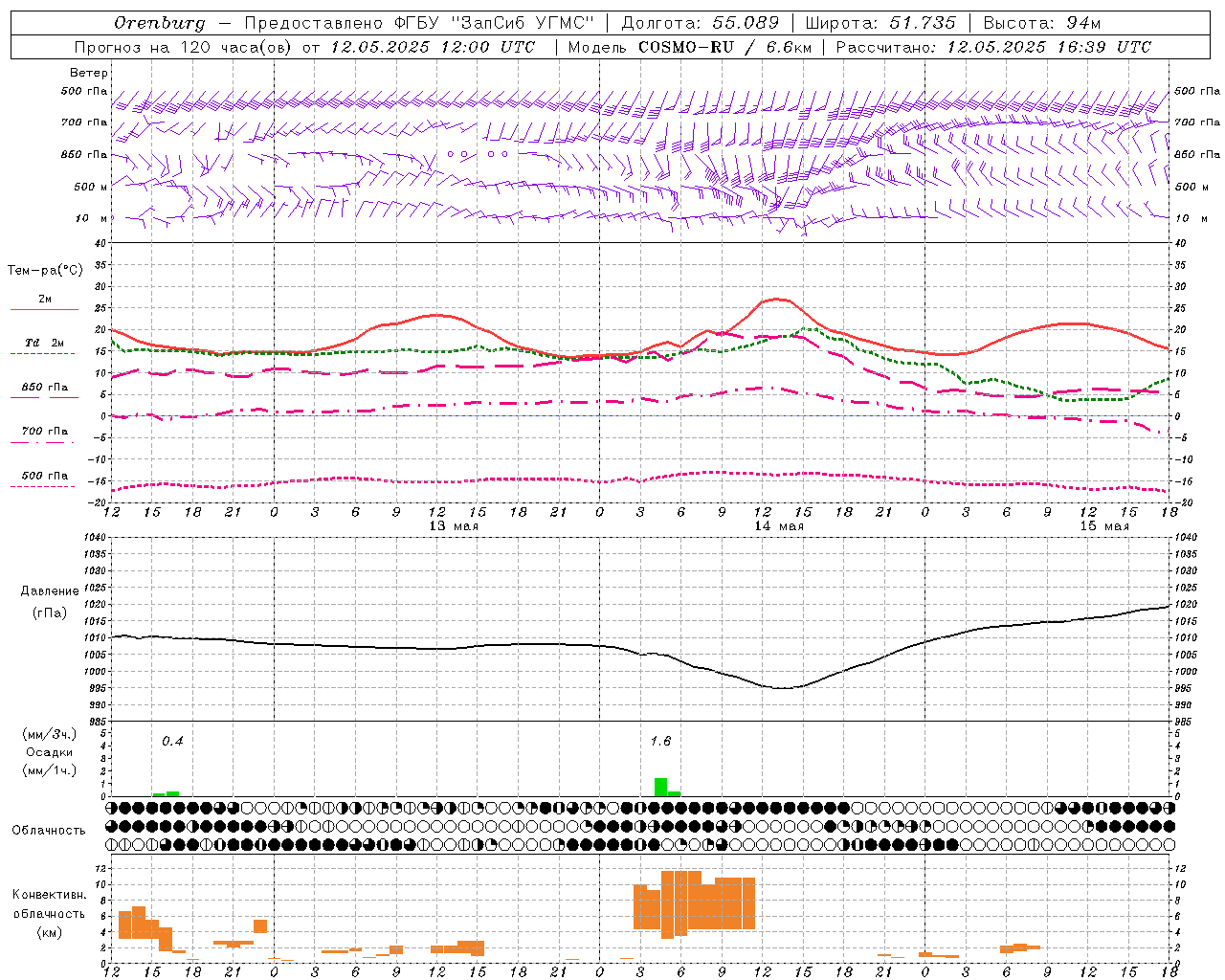This screenshot has width=1225, height=980.
Task: Click the 14 мая date label
Action: 779,525
